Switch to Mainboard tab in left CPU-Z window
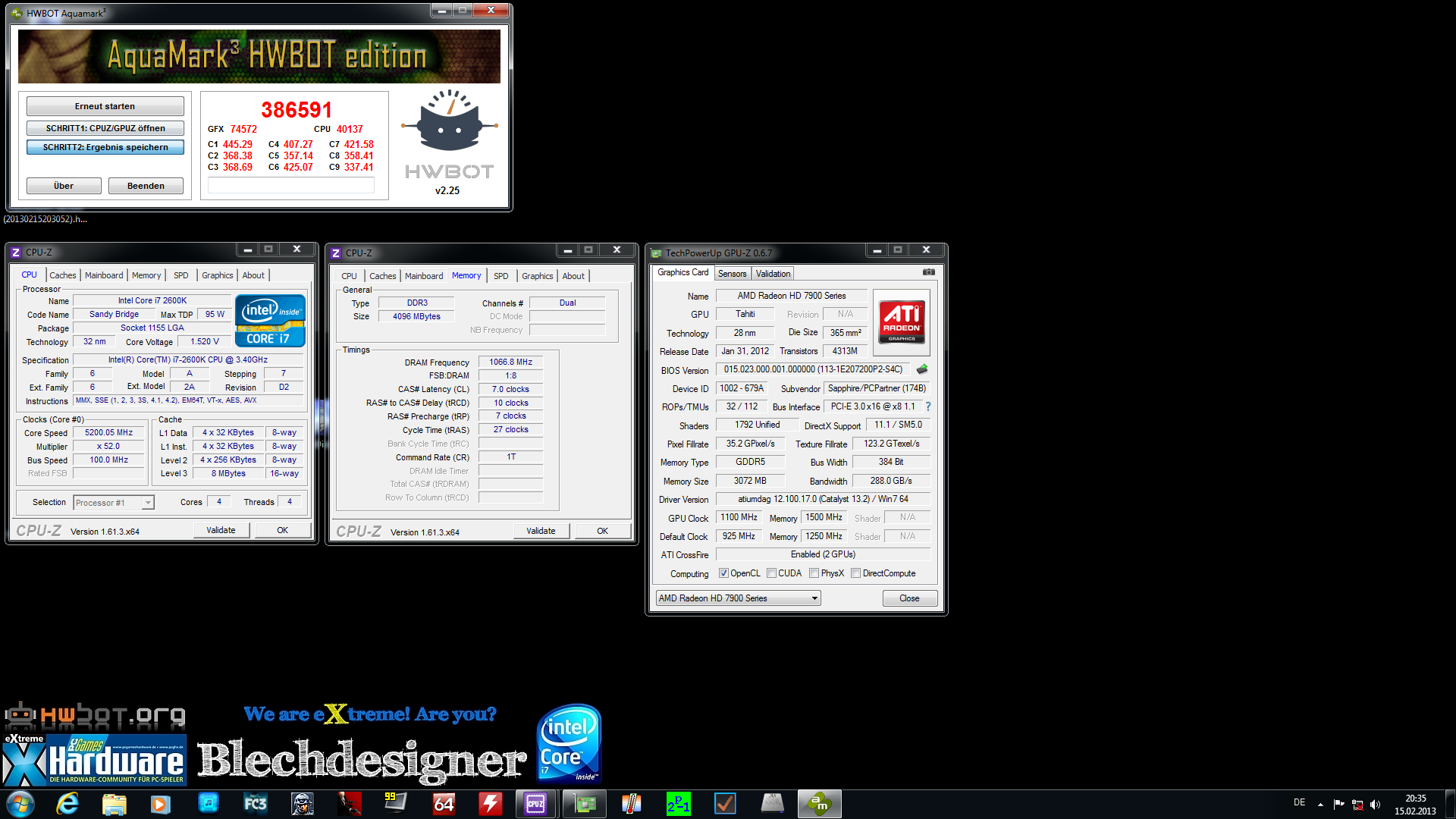The height and width of the screenshot is (819, 1456). pos(104,275)
